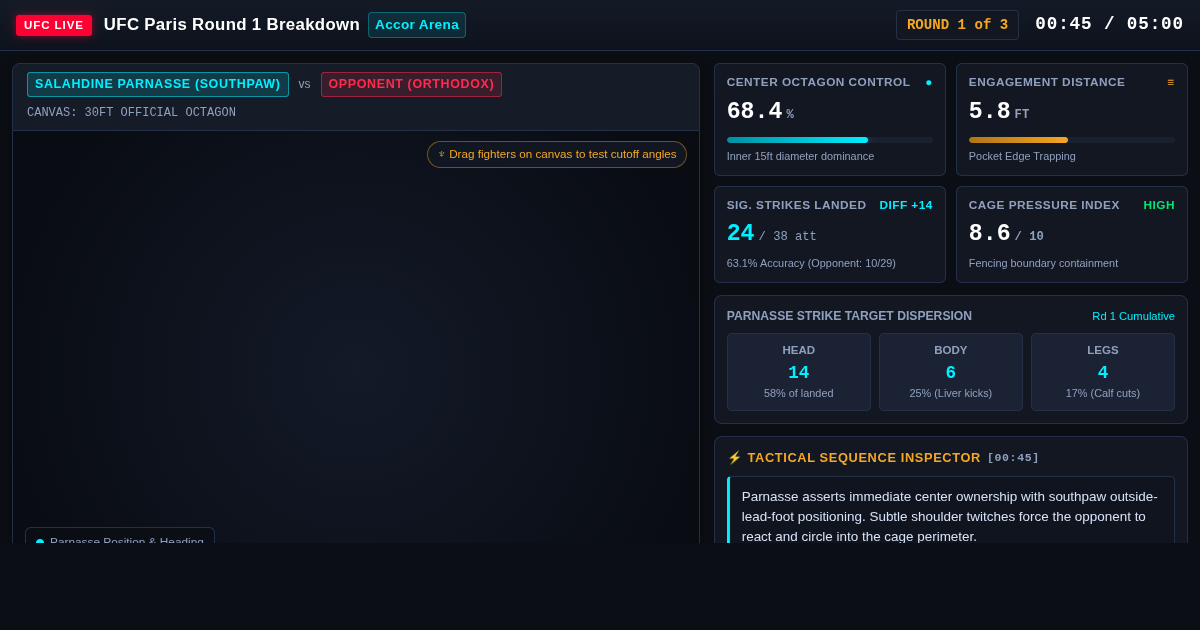Select Salahdine Parnasse (Southpaw) fighter label
The image size is (1200, 630).
(158, 84)
